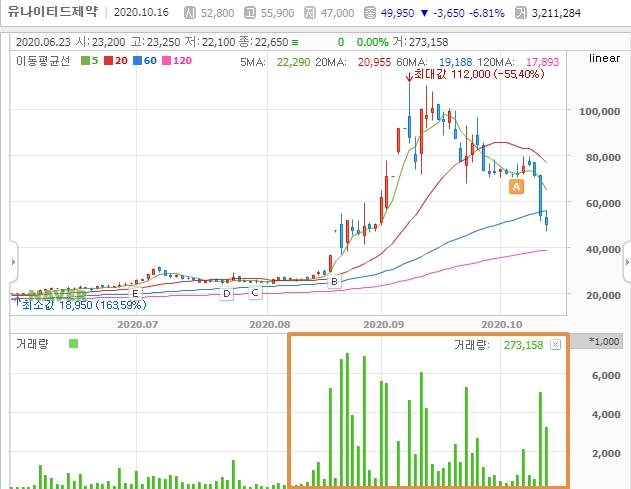
Task: Click the 20,000 price axis label
Action: tap(602, 295)
